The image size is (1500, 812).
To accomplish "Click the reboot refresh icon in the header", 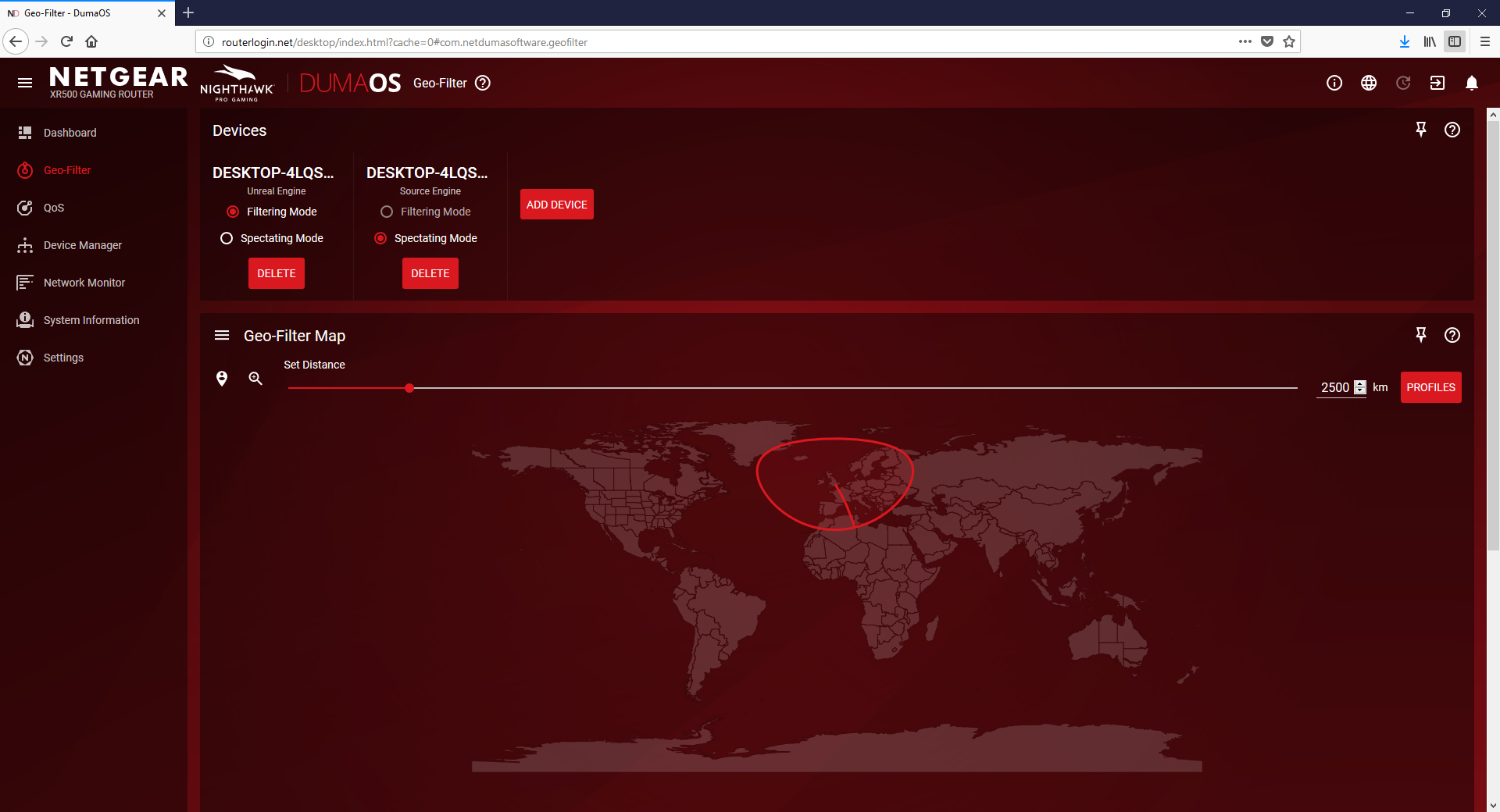I will 1403,83.
